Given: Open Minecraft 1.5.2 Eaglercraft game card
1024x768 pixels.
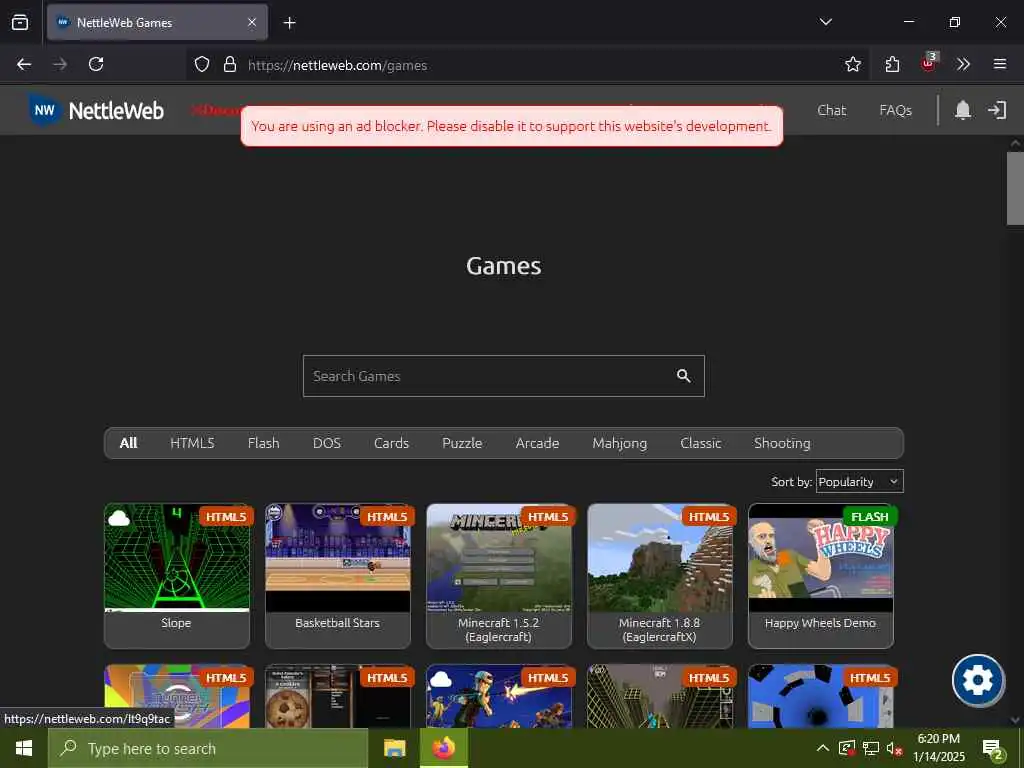Looking at the screenshot, I should pos(498,575).
